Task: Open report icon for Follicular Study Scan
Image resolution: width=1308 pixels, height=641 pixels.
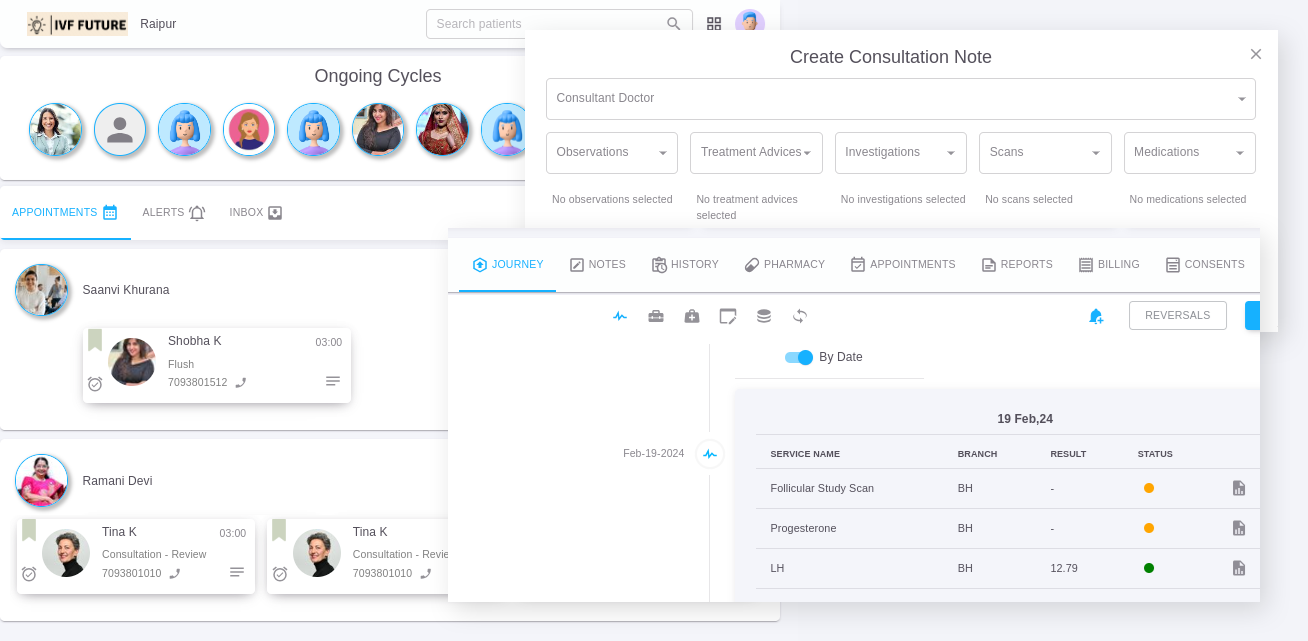Action: (1239, 488)
